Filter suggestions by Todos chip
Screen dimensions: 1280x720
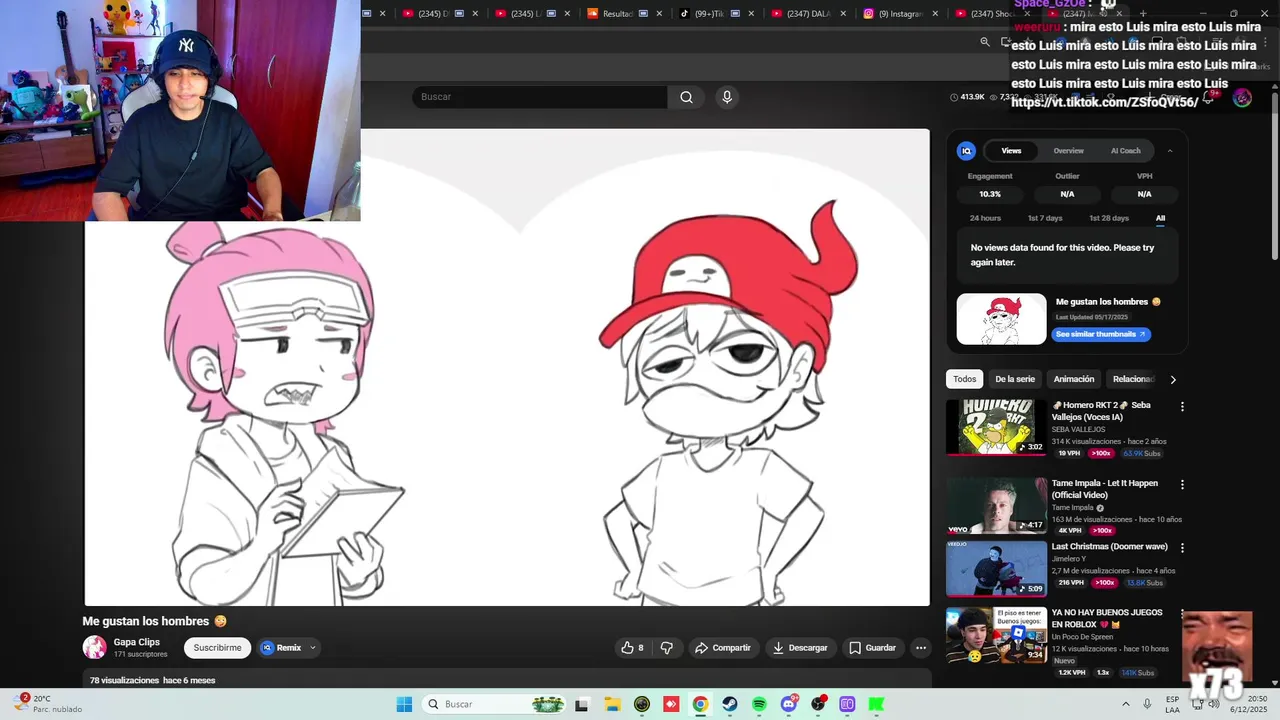[964, 379]
